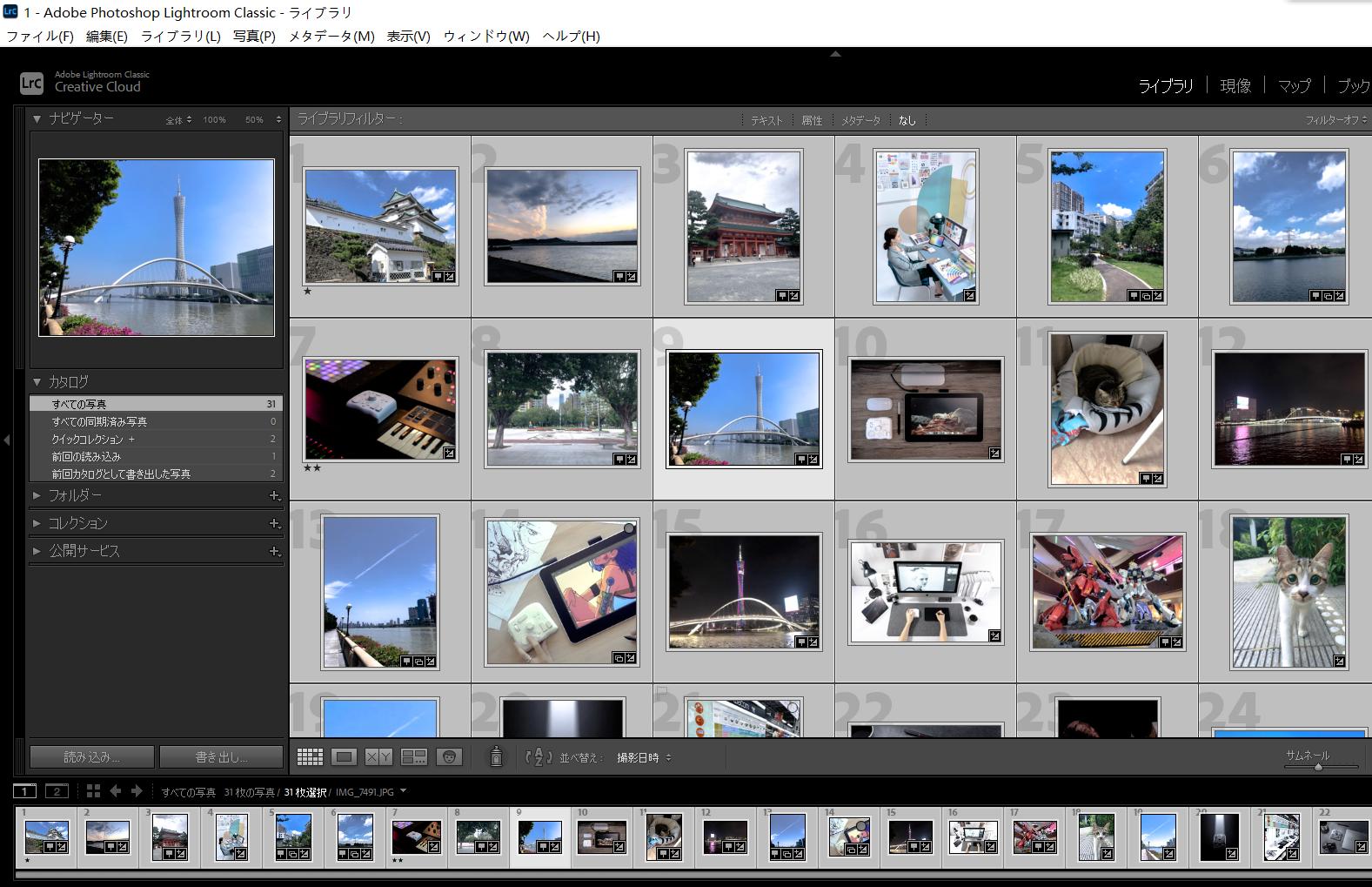Open the ファイル(F) menu

pos(40,36)
